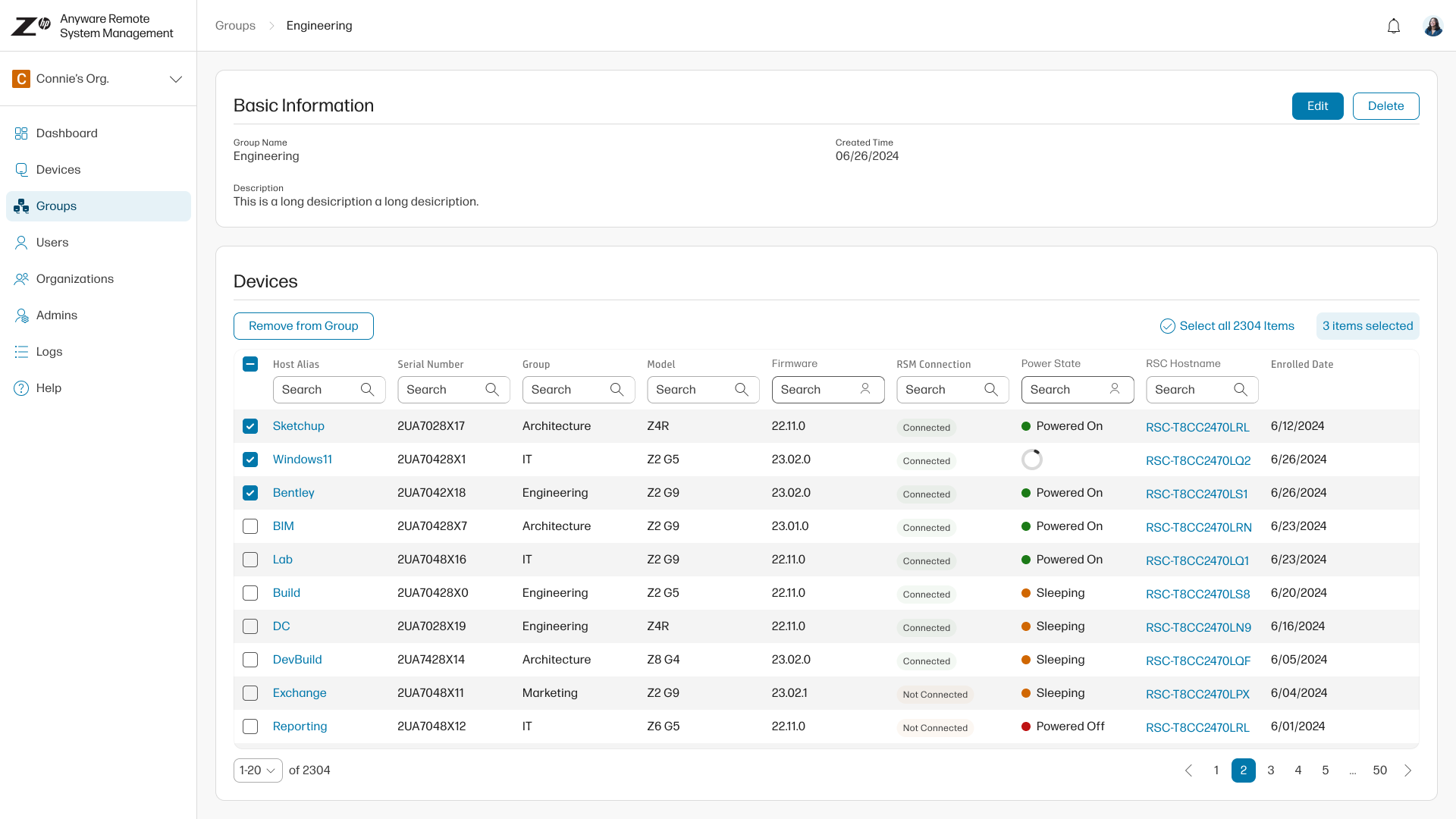Click the user profile avatar
This screenshot has width=1456, height=819.
(x=1432, y=27)
